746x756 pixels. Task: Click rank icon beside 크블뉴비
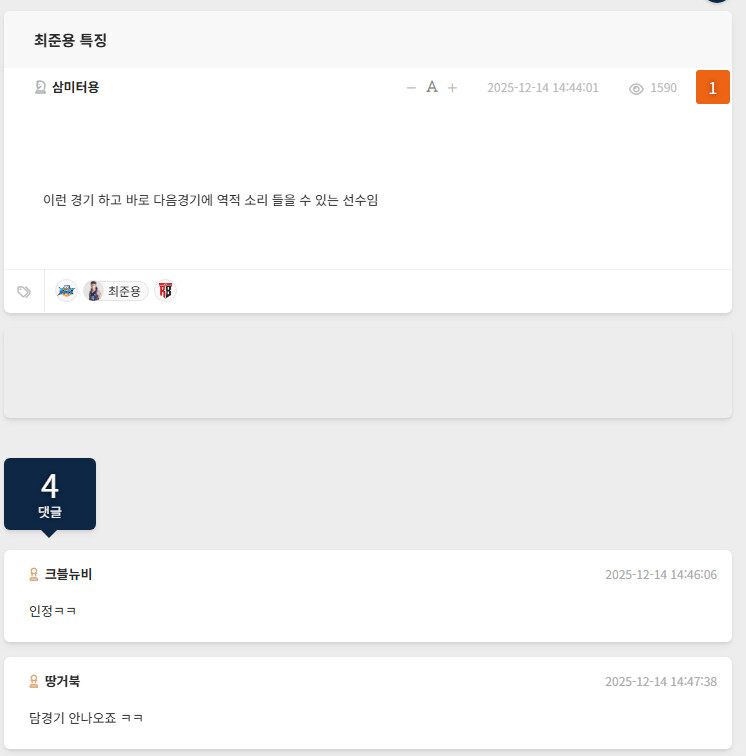(34, 574)
